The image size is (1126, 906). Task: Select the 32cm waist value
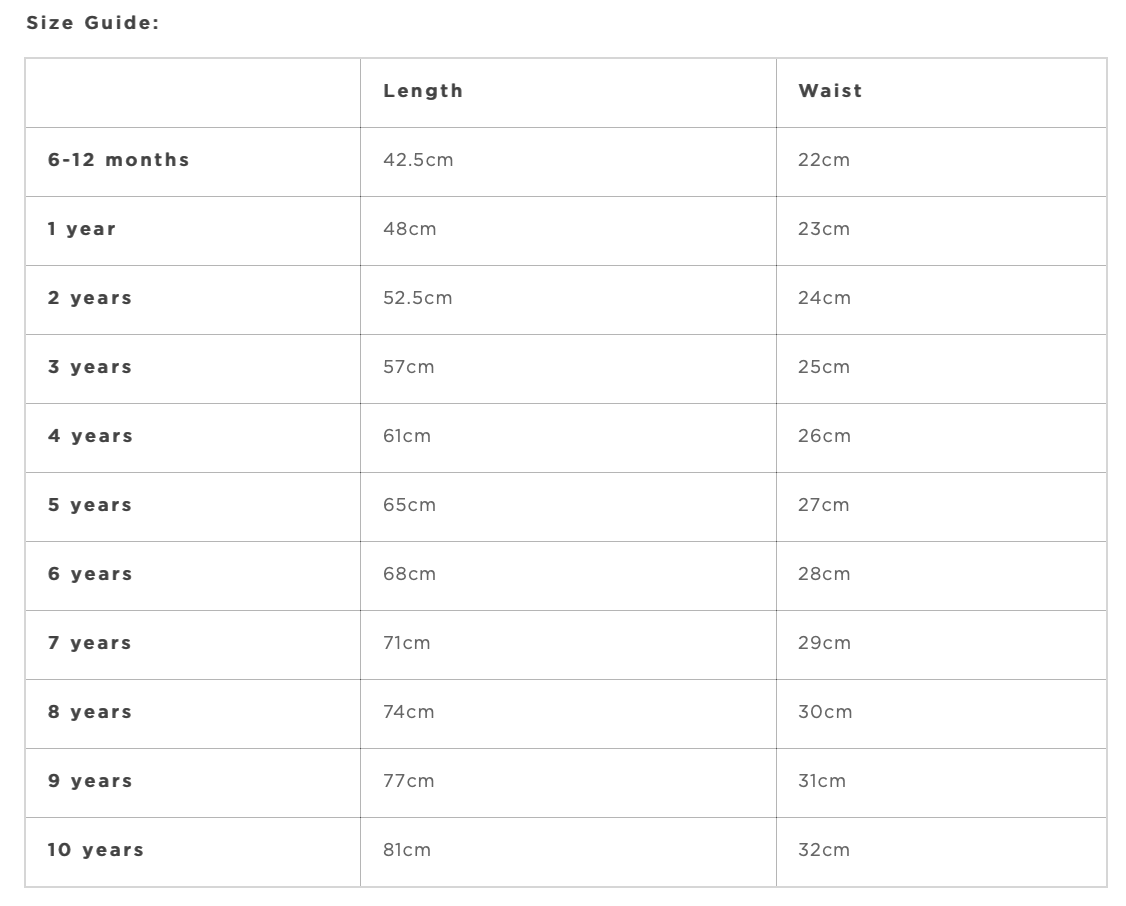(824, 850)
